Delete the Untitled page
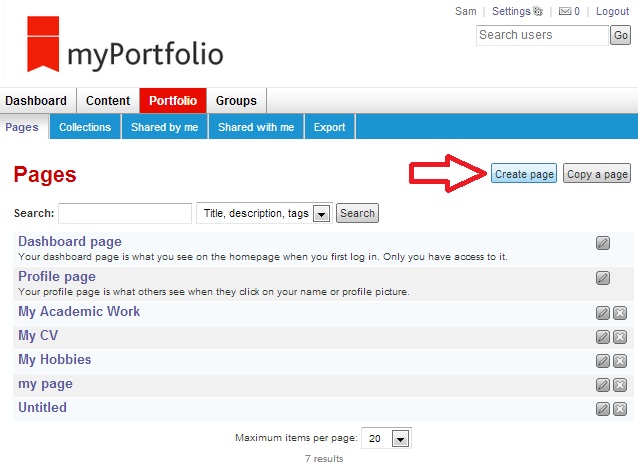The width and height of the screenshot is (638, 473). click(620, 408)
